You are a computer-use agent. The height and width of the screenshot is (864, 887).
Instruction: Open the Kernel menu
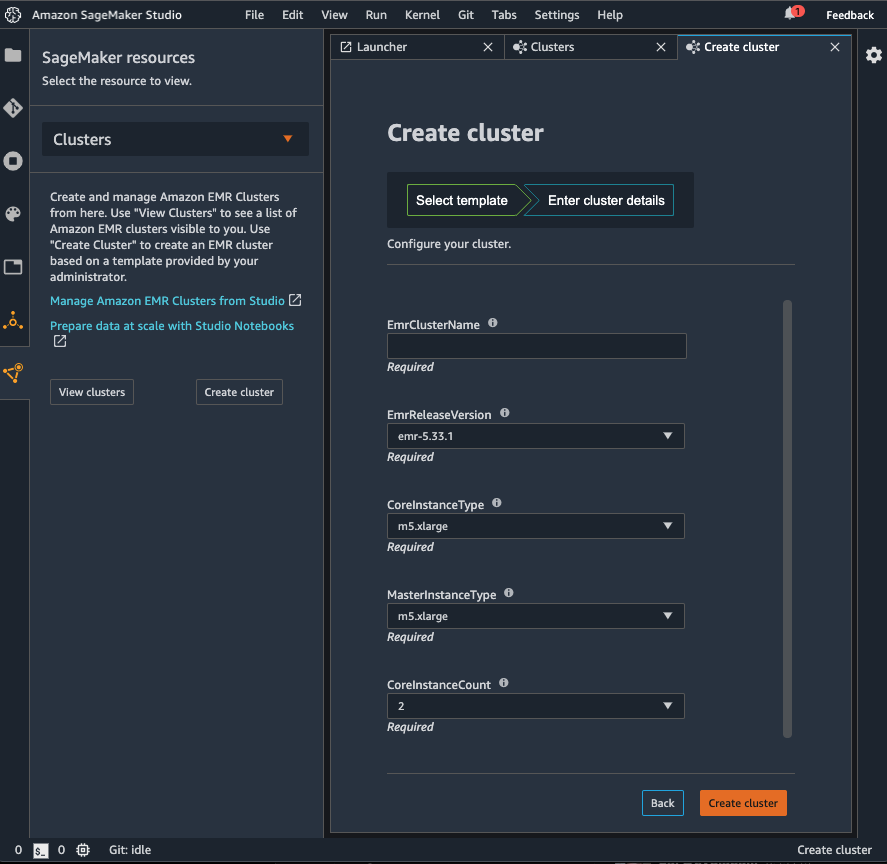[422, 15]
